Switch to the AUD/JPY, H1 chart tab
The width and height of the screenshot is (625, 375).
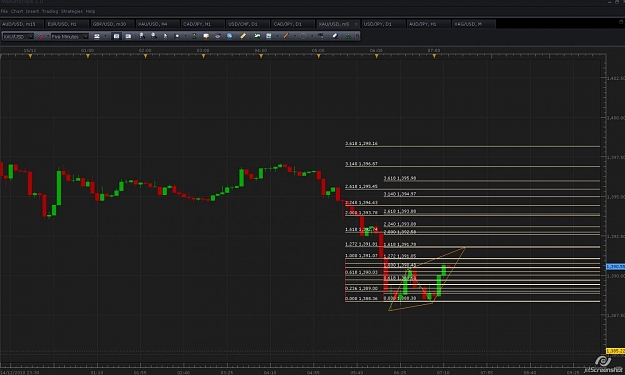tap(428, 24)
